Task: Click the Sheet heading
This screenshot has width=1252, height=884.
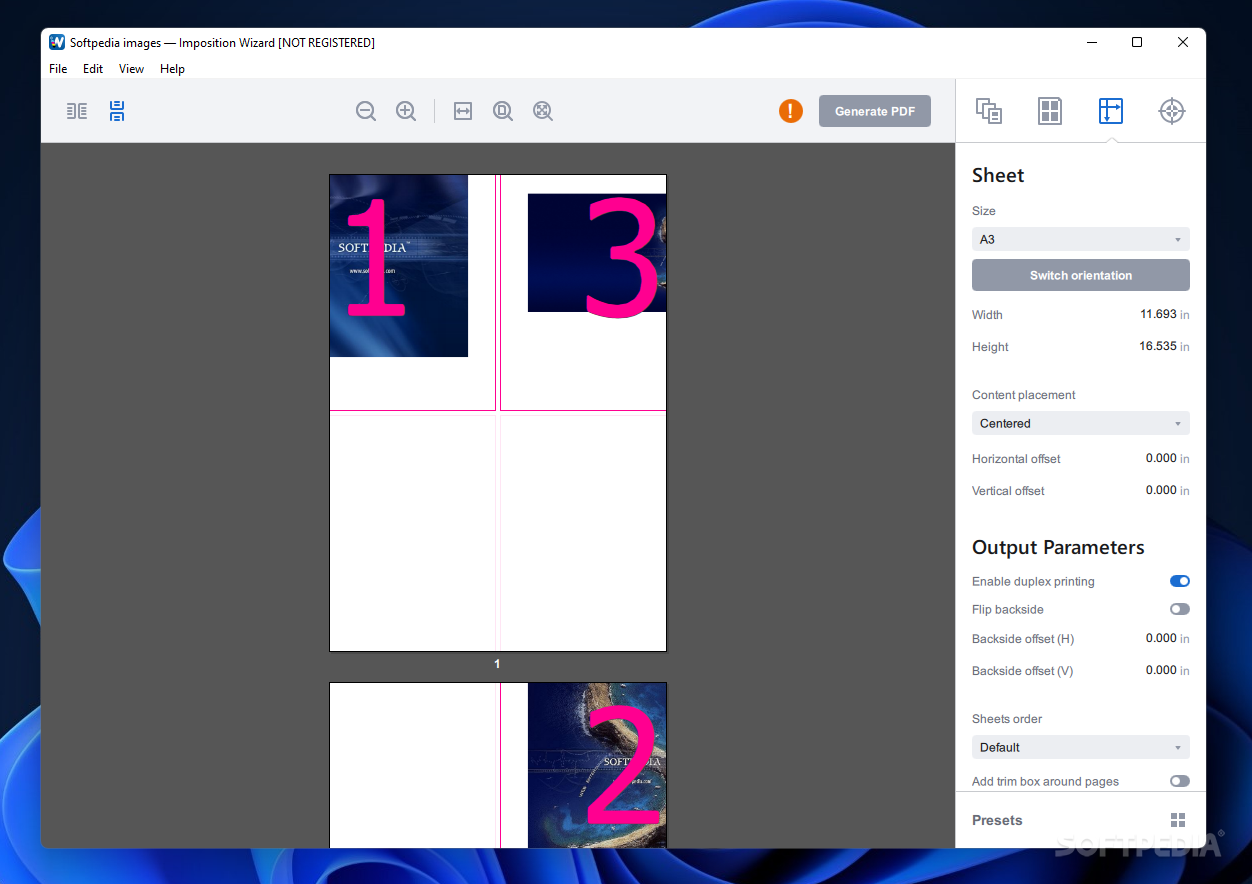Action: [x=998, y=175]
